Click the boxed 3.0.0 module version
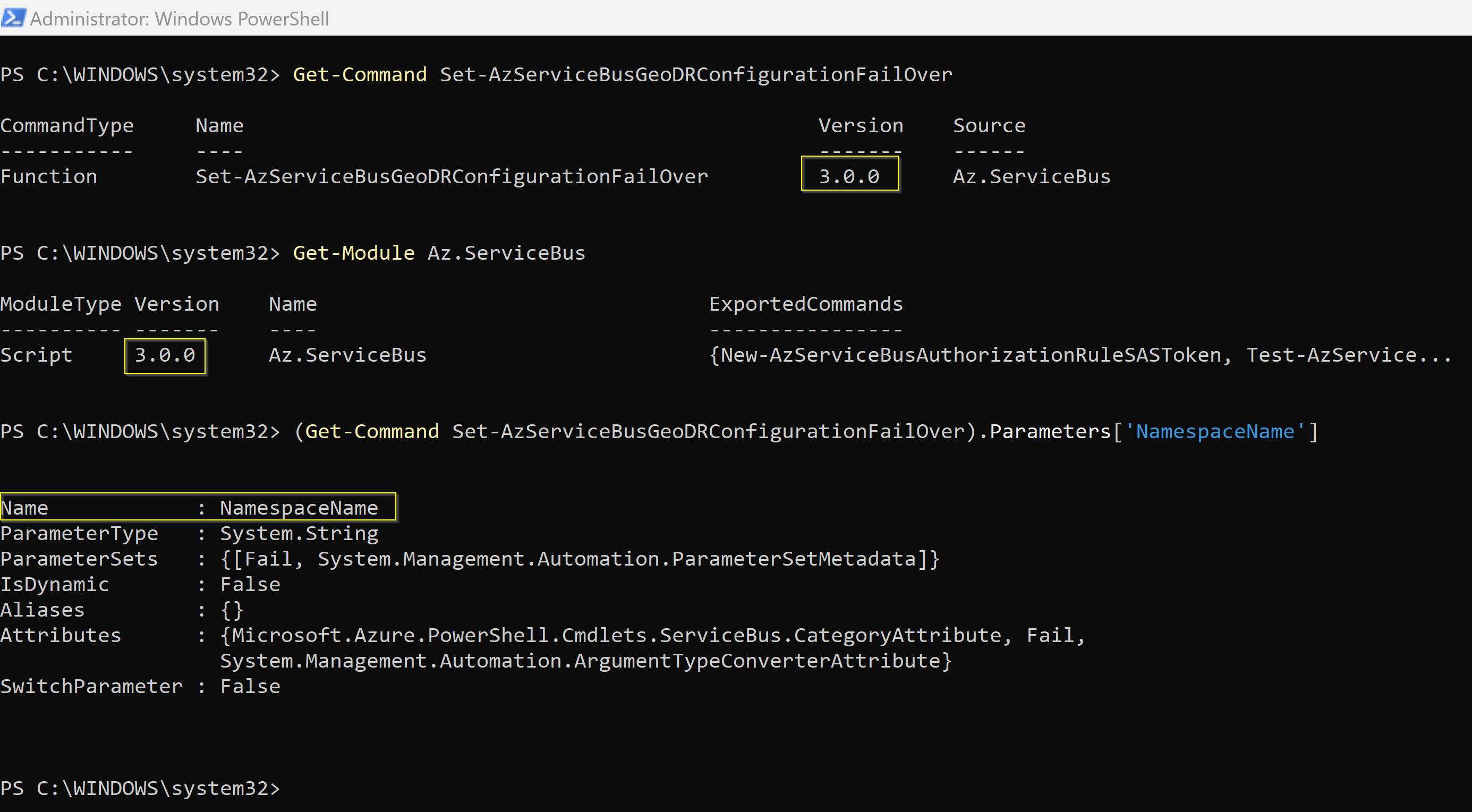 [x=165, y=355]
